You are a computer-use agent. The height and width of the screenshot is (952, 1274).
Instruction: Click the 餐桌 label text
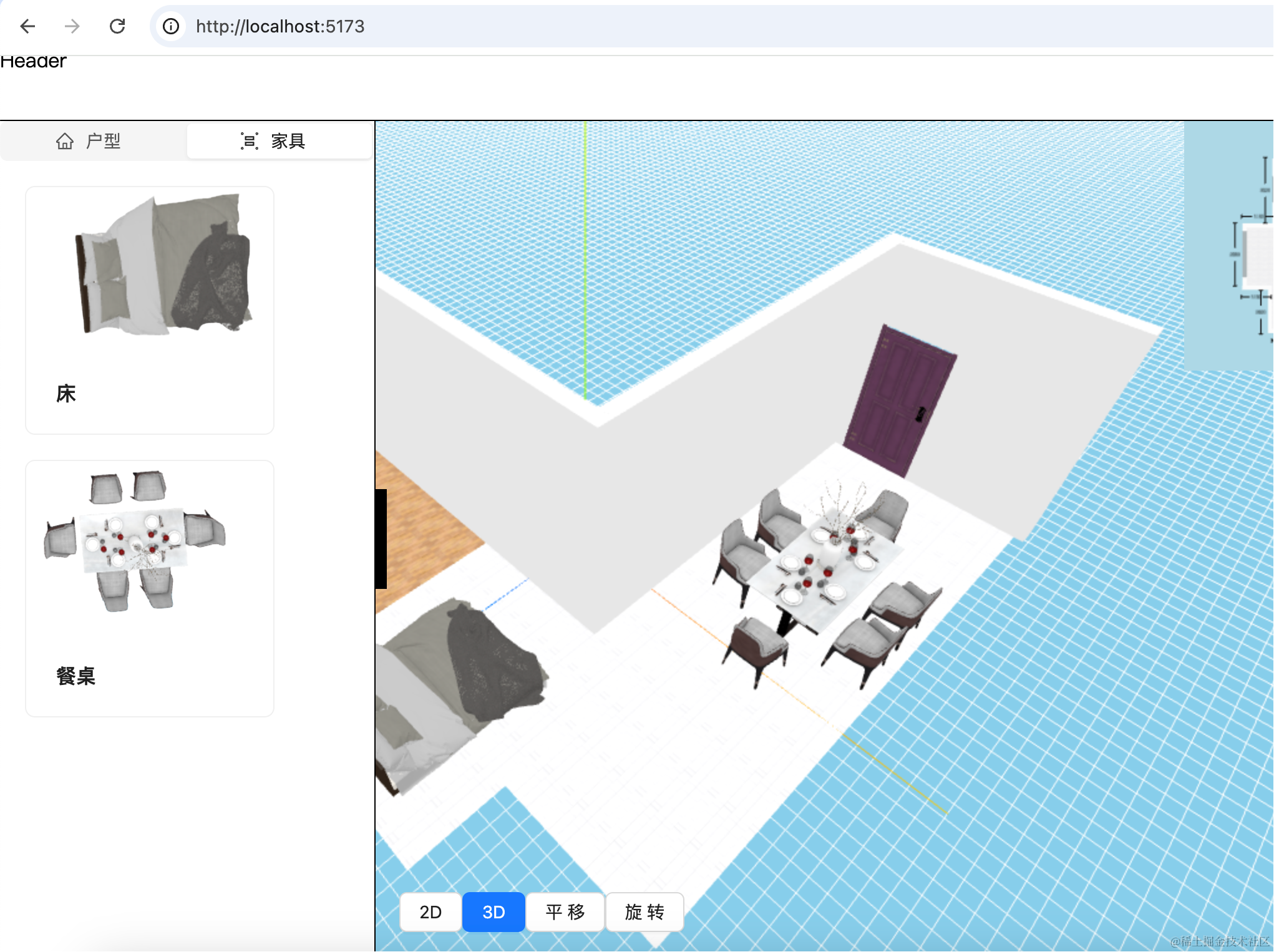pyautogui.click(x=75, y=676)
